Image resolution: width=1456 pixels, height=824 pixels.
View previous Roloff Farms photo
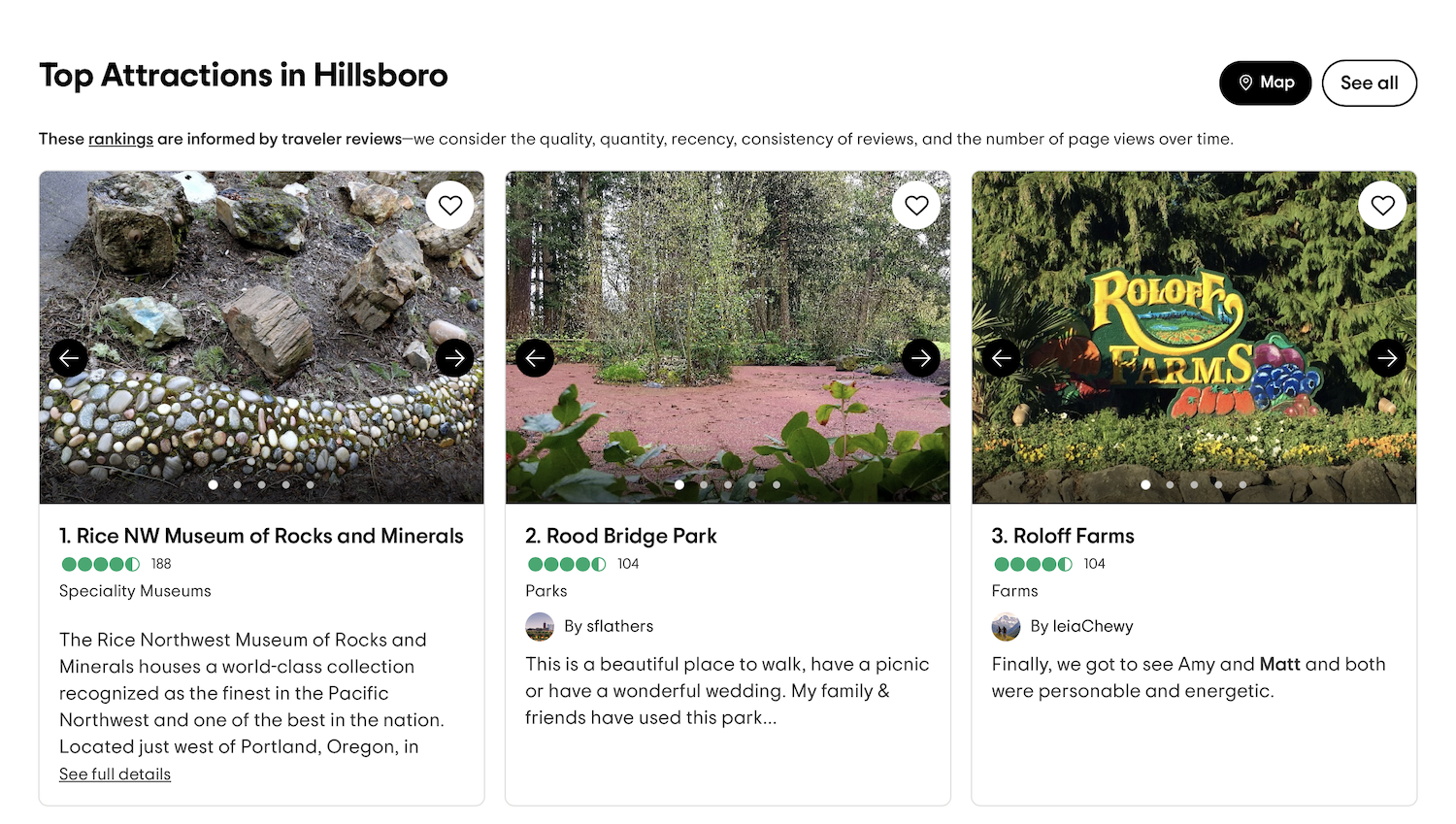point(1002,358)
